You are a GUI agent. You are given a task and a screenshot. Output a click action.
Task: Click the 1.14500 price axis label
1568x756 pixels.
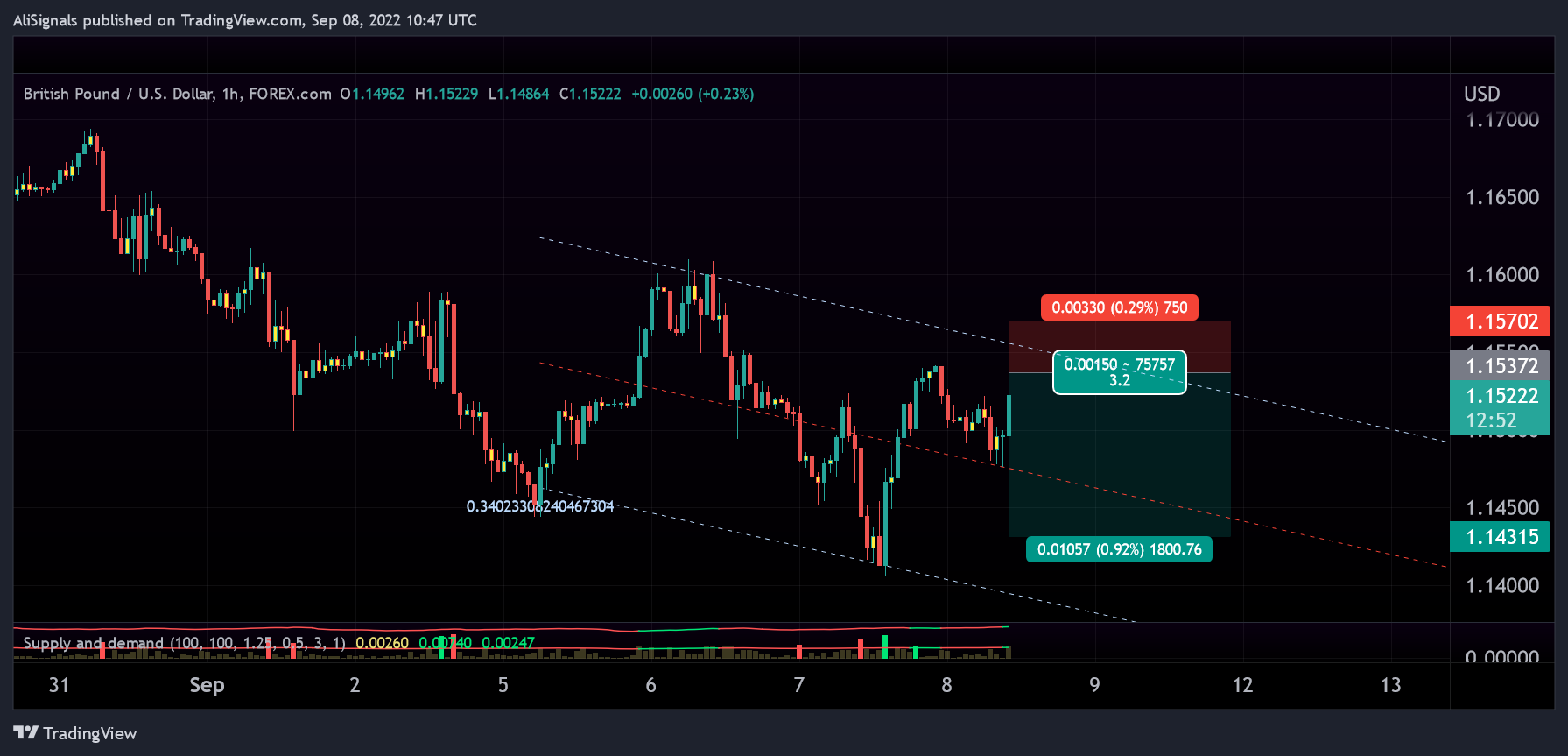[x=1502, y=508]
